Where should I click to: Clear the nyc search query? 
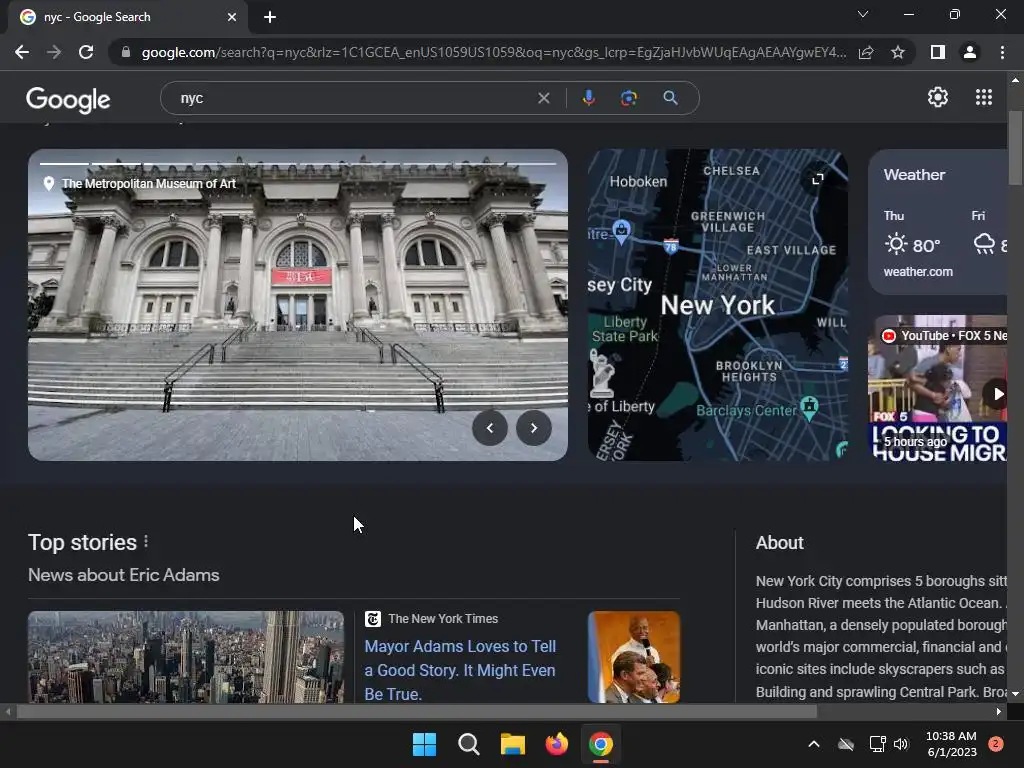pos(543,98)
